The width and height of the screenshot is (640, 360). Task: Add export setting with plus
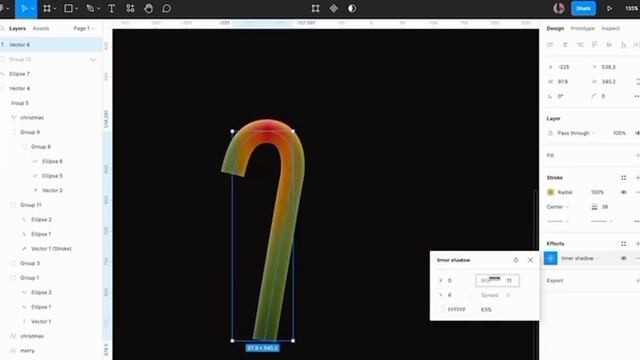pos(637,281)
